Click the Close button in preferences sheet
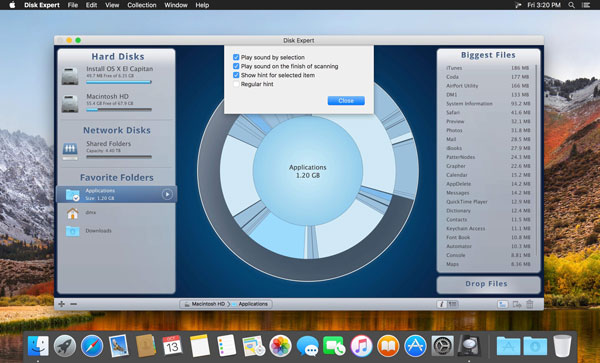This screenshot has width=600, height=363. (x=346, y=101)
